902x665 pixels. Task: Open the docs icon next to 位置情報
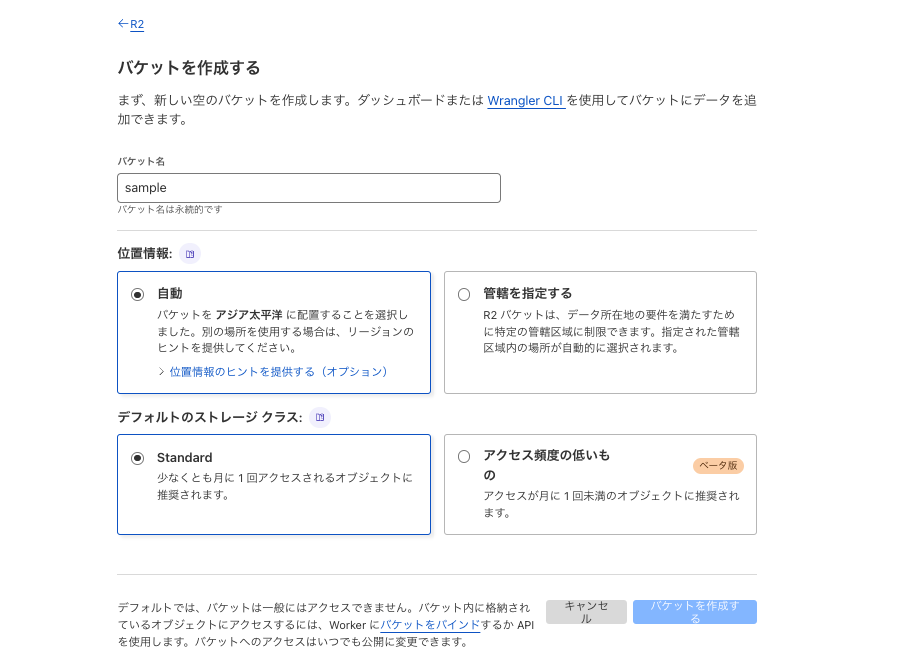click(x=190, y=254)
